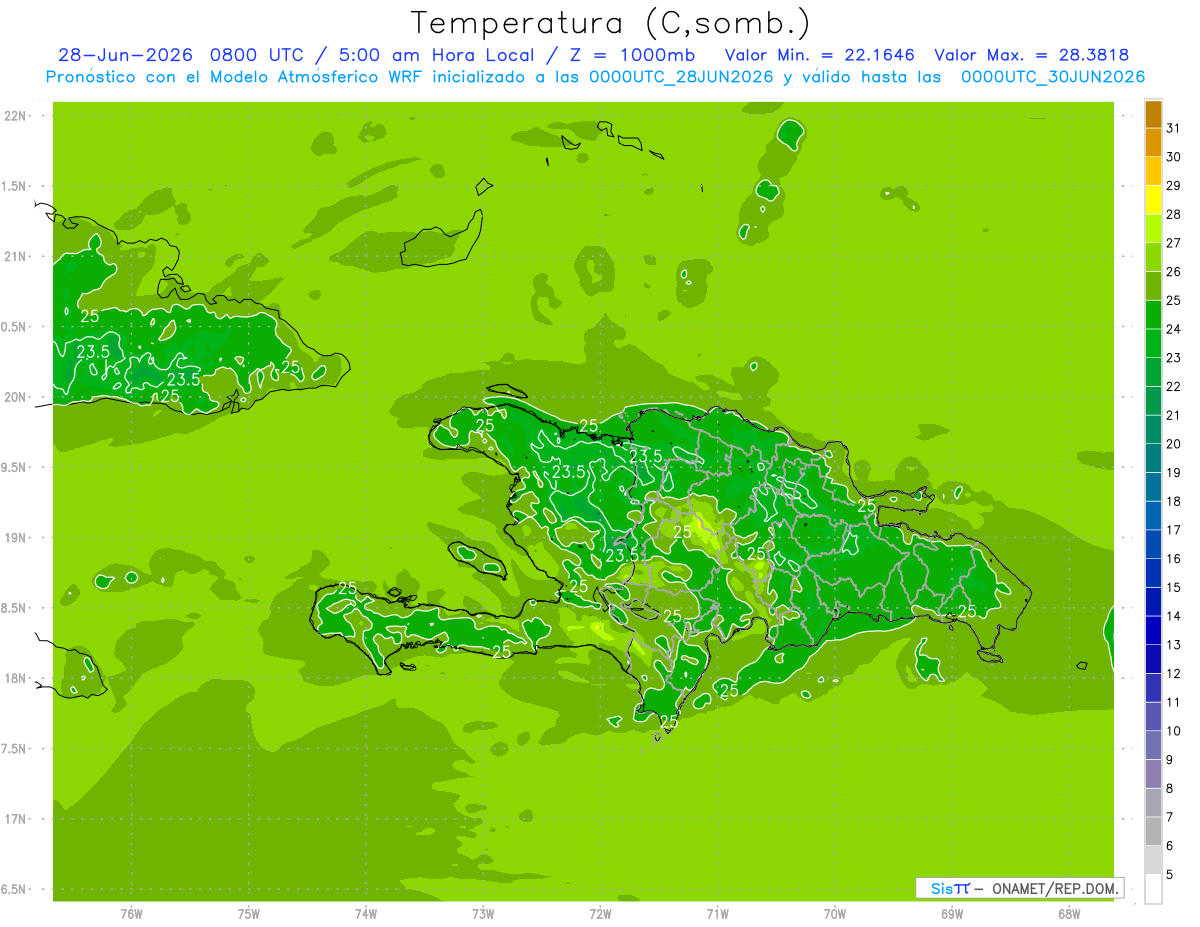Click the 'Z = 1000mb' level text
This screenshot has height=927, width=1200.
pos(631,55)
